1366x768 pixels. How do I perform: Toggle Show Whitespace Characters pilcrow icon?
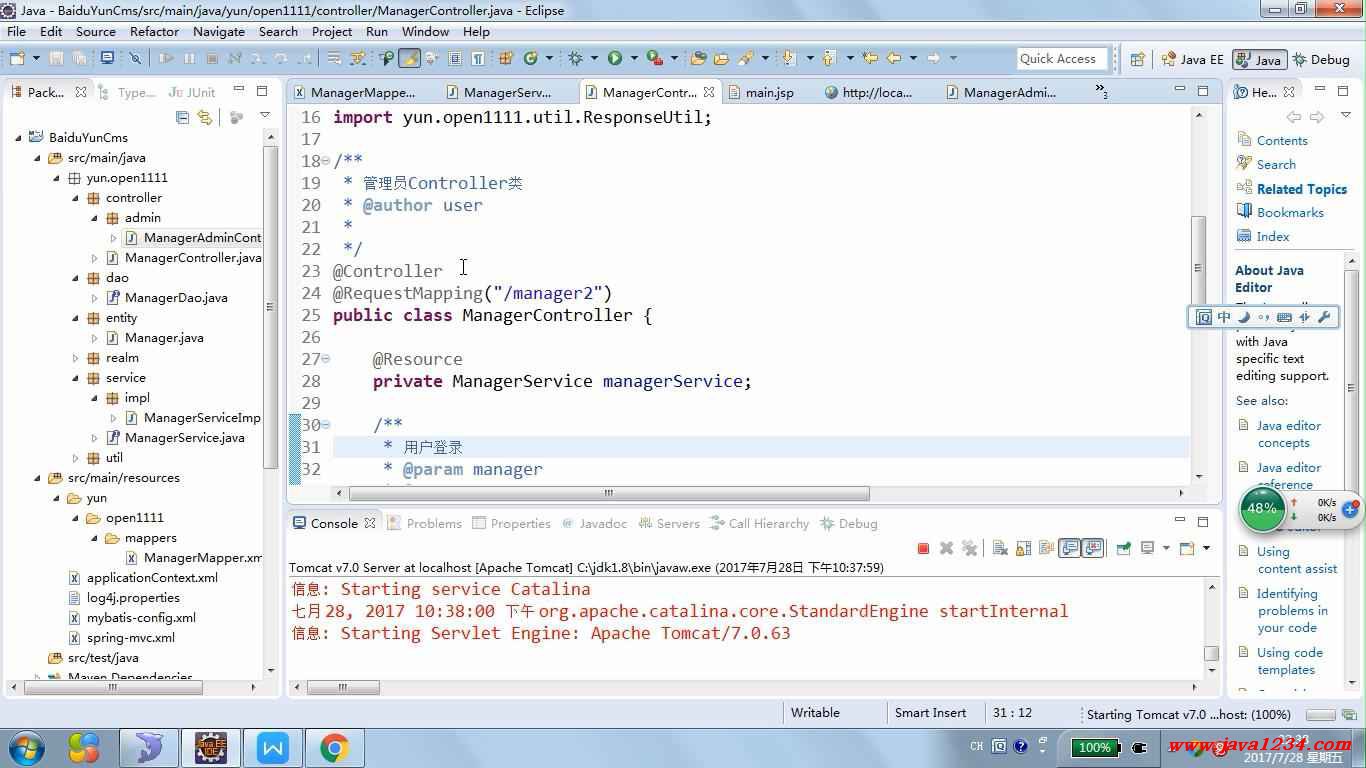point(478,58)
